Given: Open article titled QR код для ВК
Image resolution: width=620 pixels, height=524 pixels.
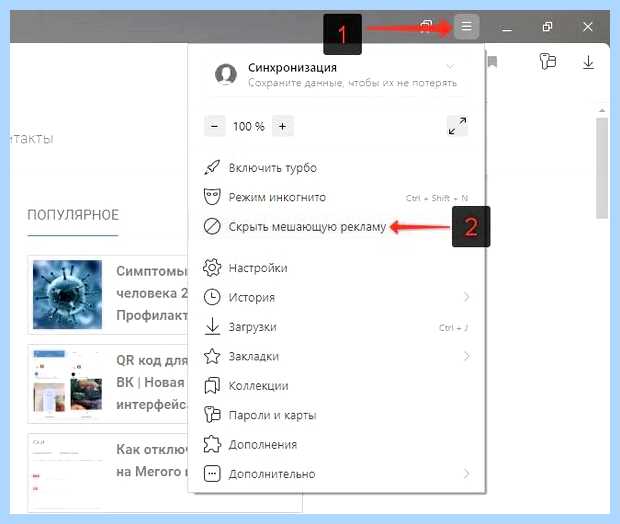Looking at the screenshot, I should tap(152, 382).
